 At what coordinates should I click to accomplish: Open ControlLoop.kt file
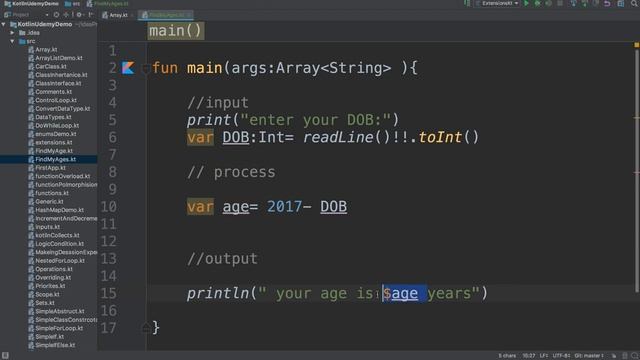[56, 100]
